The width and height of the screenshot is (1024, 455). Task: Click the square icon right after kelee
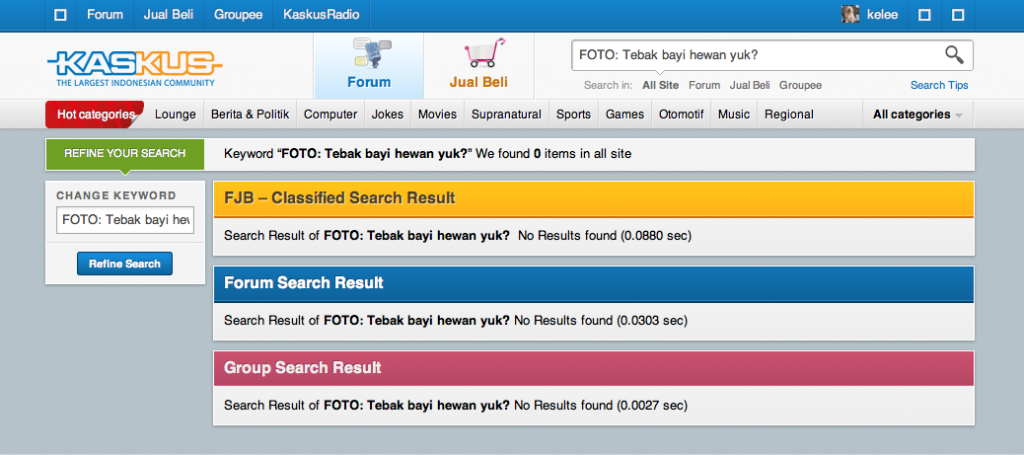(925, 15)
